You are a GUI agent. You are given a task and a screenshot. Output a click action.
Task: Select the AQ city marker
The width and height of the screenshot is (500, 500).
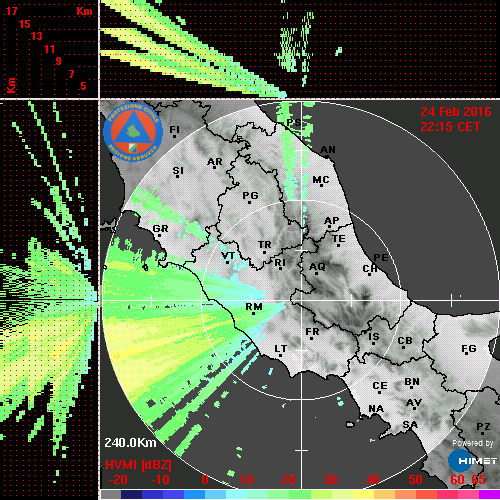pos(316,273)
